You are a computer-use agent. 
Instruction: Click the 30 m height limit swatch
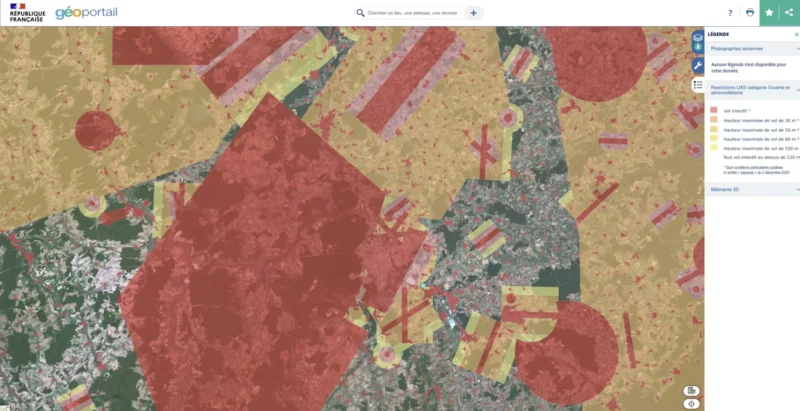(714, 119)
